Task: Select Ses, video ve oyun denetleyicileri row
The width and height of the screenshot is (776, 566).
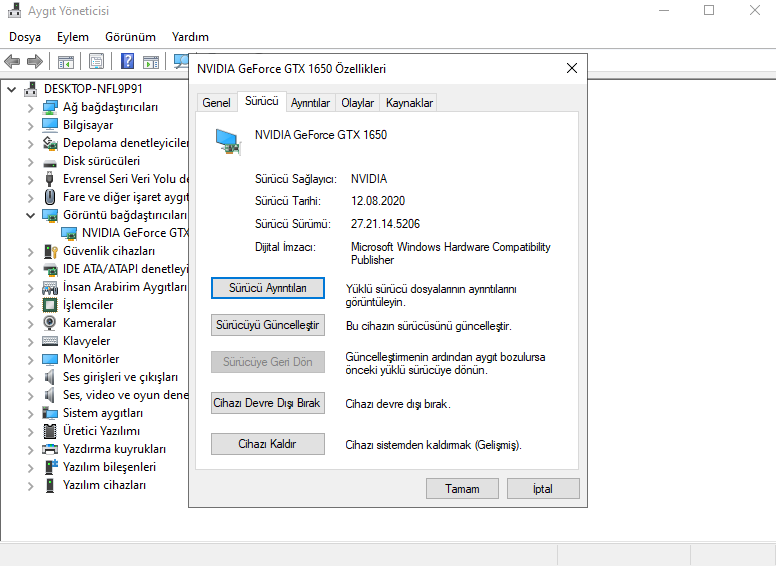Action: [x=125, y=395]
